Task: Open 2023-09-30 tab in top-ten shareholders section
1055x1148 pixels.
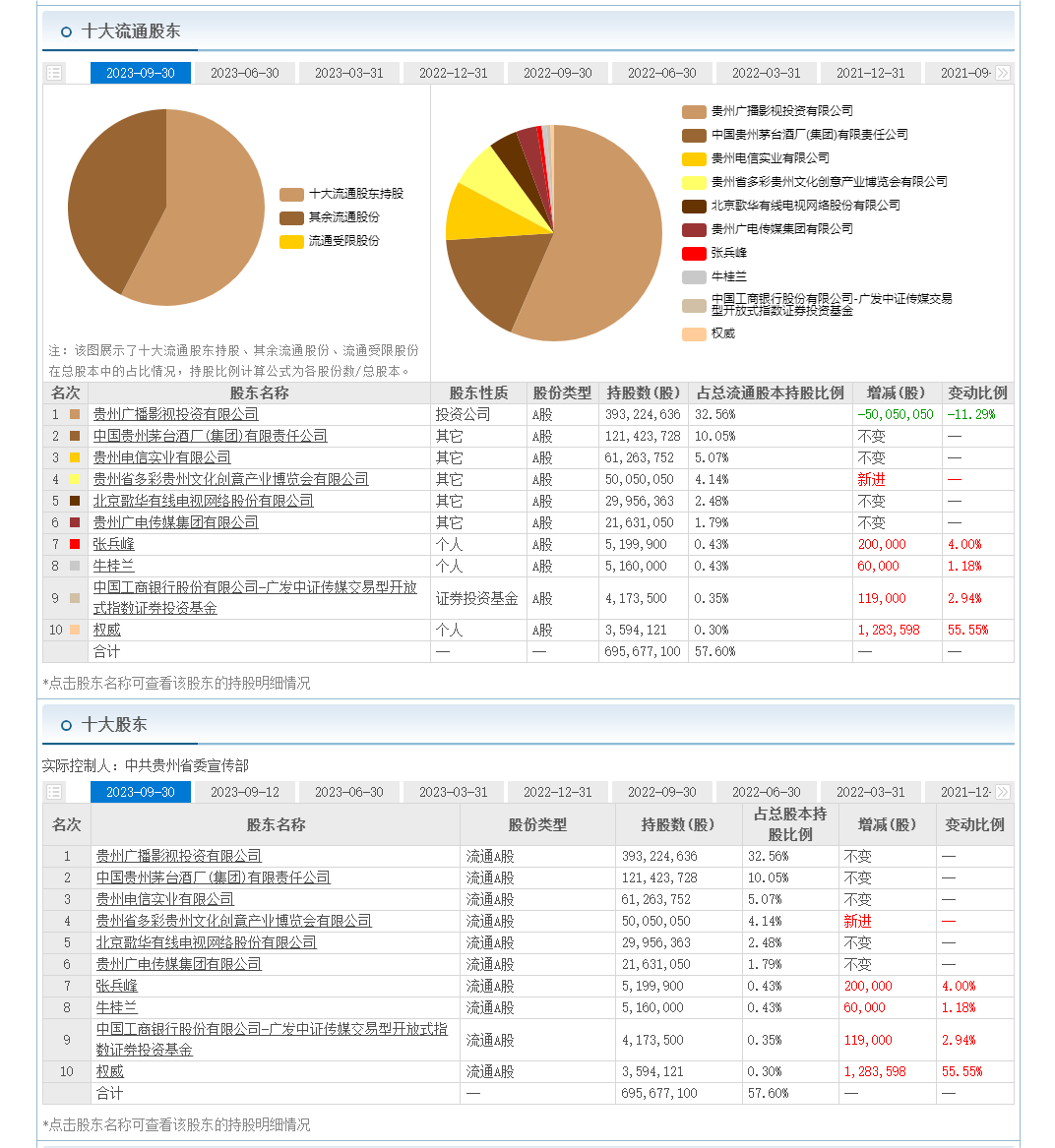Action: [x=141, y=792]
